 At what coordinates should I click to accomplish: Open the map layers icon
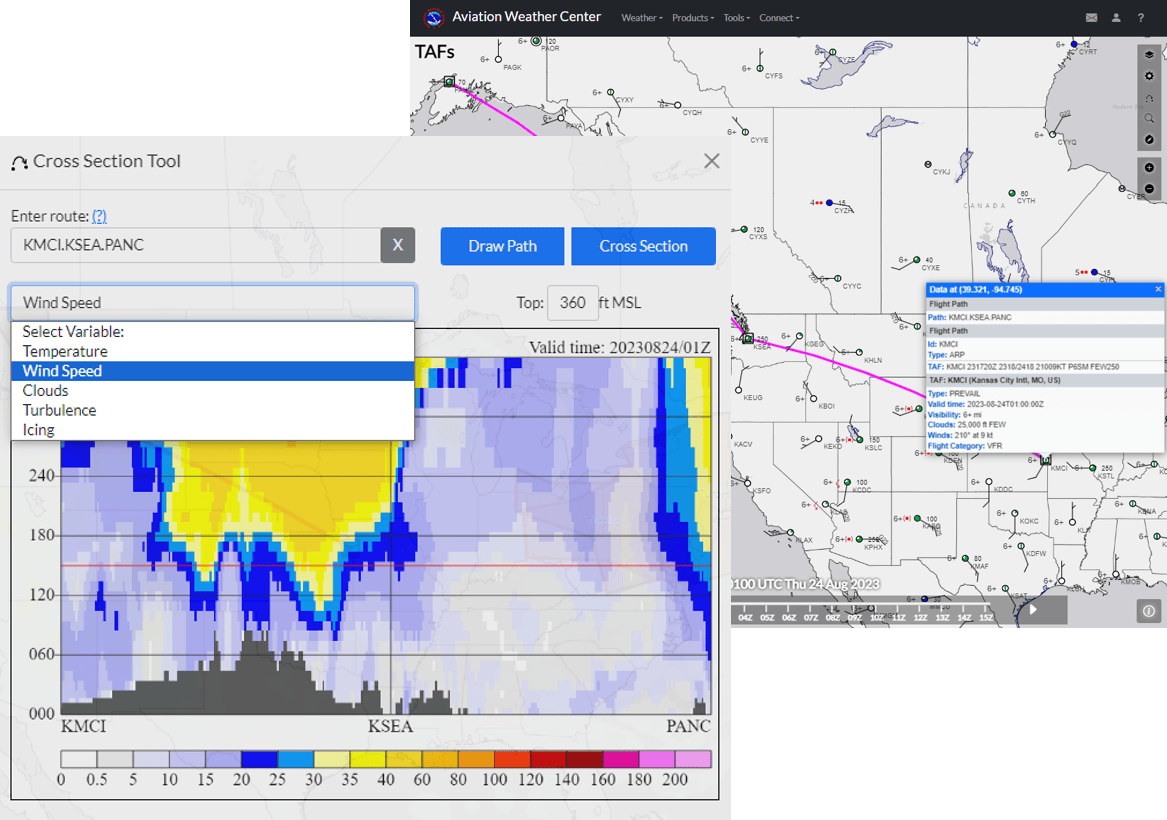click(x=1149, y=54)
